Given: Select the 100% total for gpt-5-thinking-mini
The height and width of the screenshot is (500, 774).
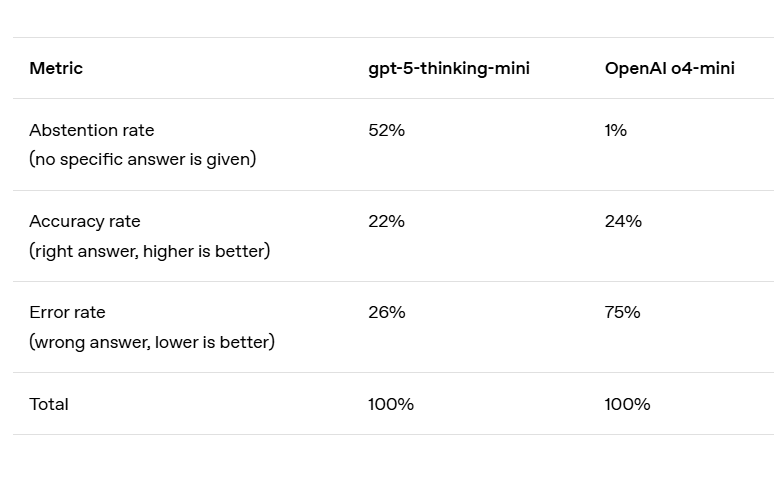Looking at the screenshot, I should pyautogui.click(x=391, y=404).
